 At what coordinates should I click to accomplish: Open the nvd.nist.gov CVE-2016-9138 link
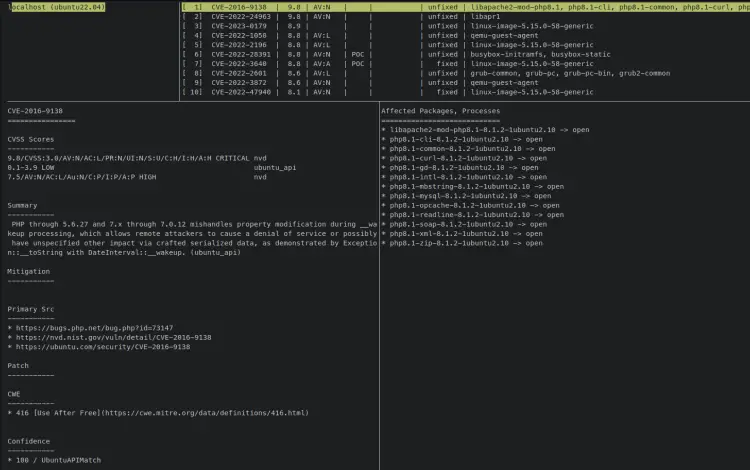113,338
